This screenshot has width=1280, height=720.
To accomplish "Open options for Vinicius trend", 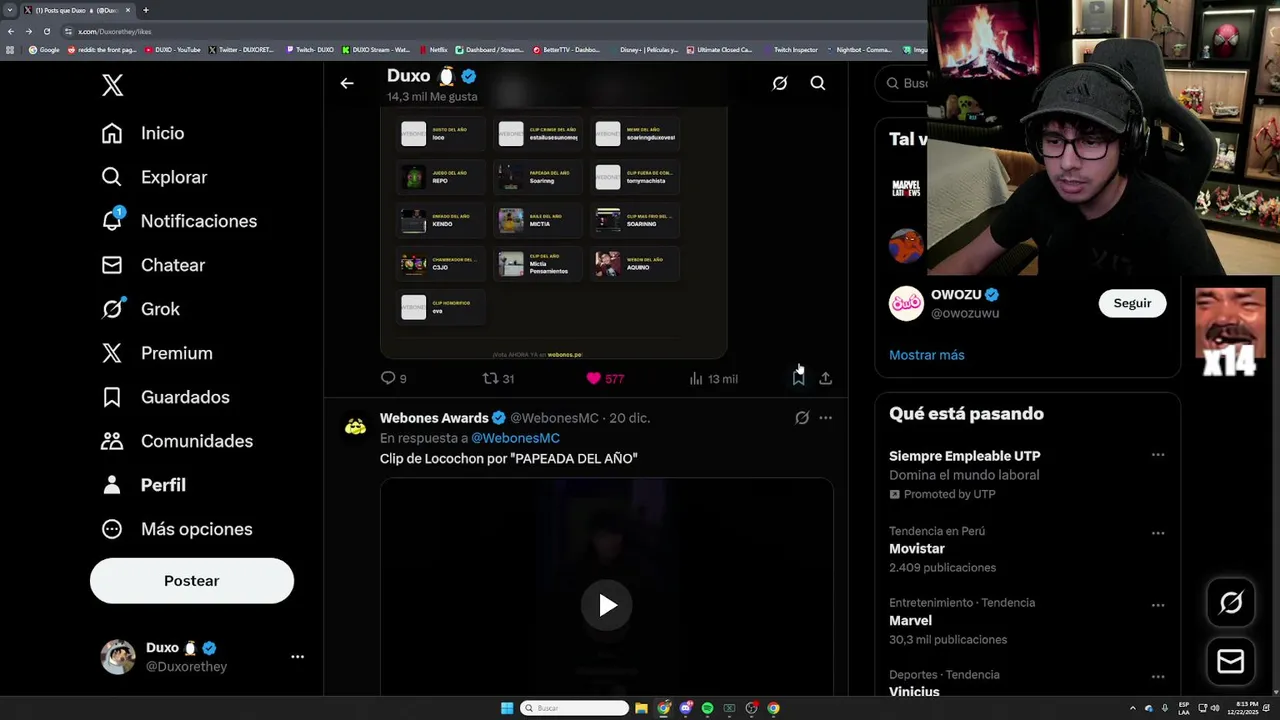I will coord(1158,677).
